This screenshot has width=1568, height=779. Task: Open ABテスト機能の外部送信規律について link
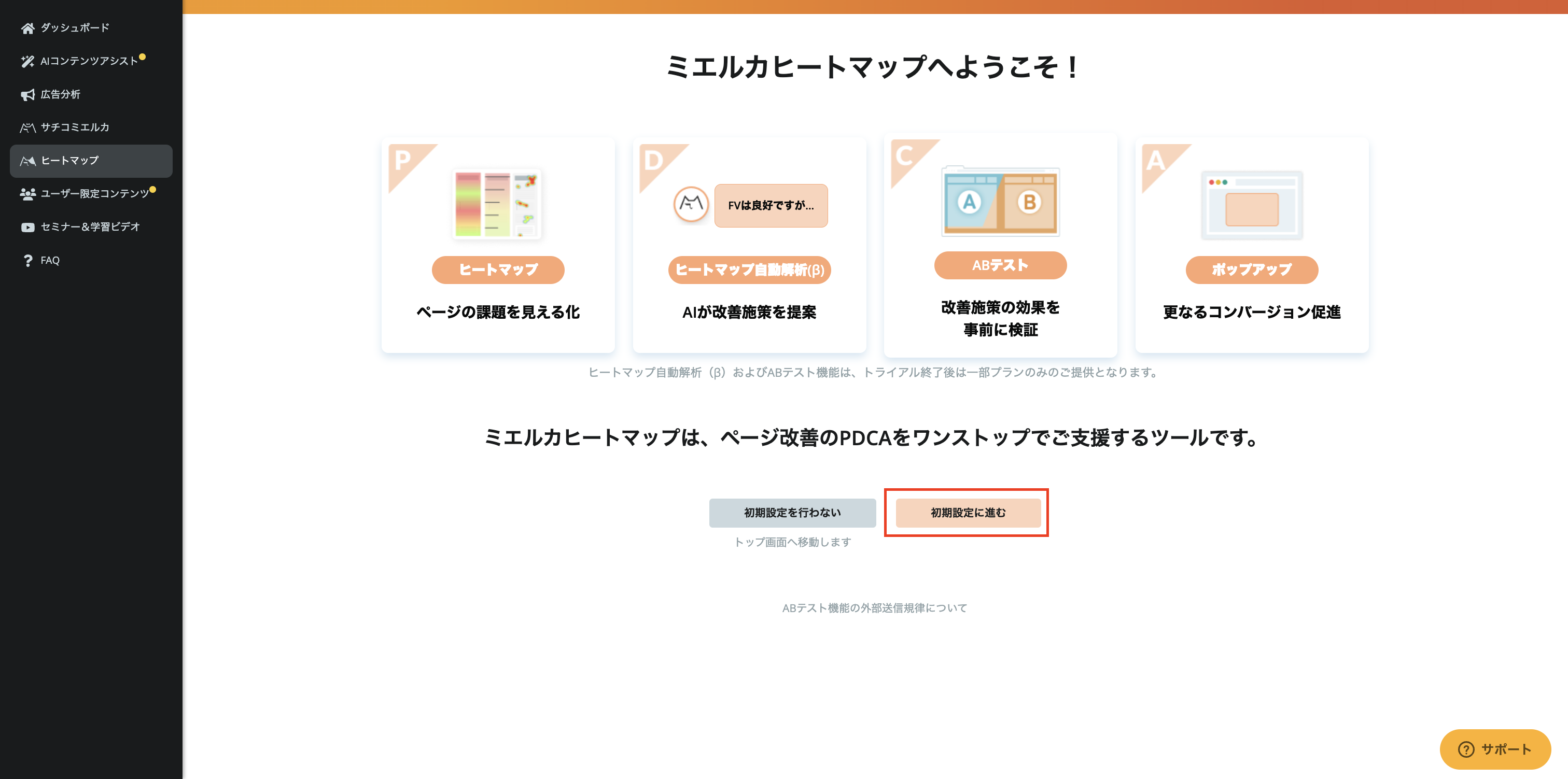pyautogui.click(x=874, y=608)
